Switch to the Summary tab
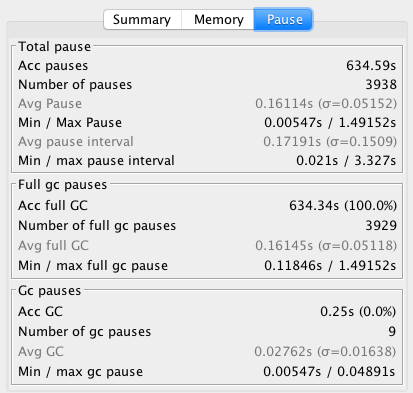The image size is (413, 393). coord(142,20)
